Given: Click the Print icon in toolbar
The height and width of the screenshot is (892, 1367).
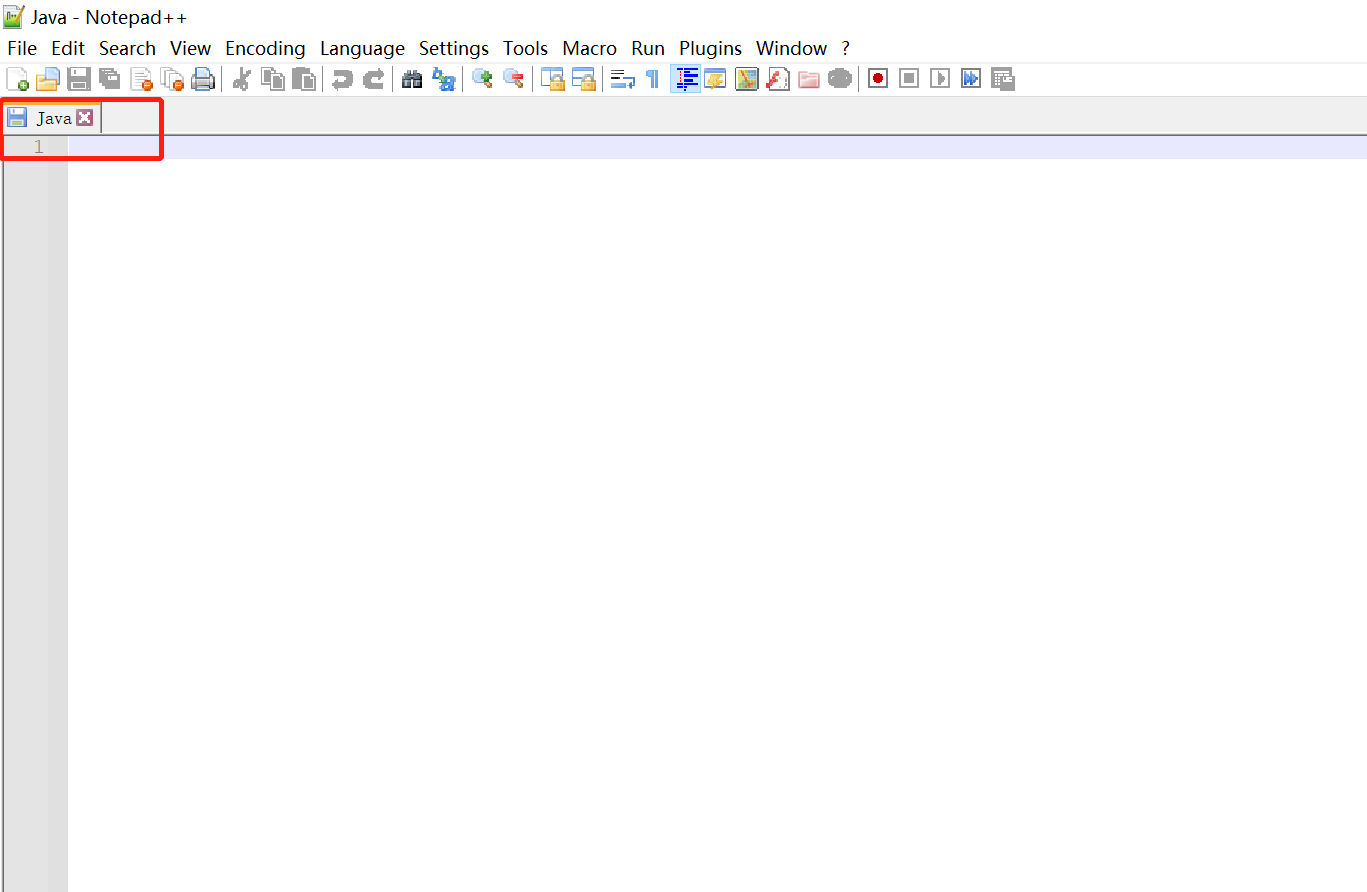Looking at the screenshot, I should pyautogui.click(x=203, y=79).
